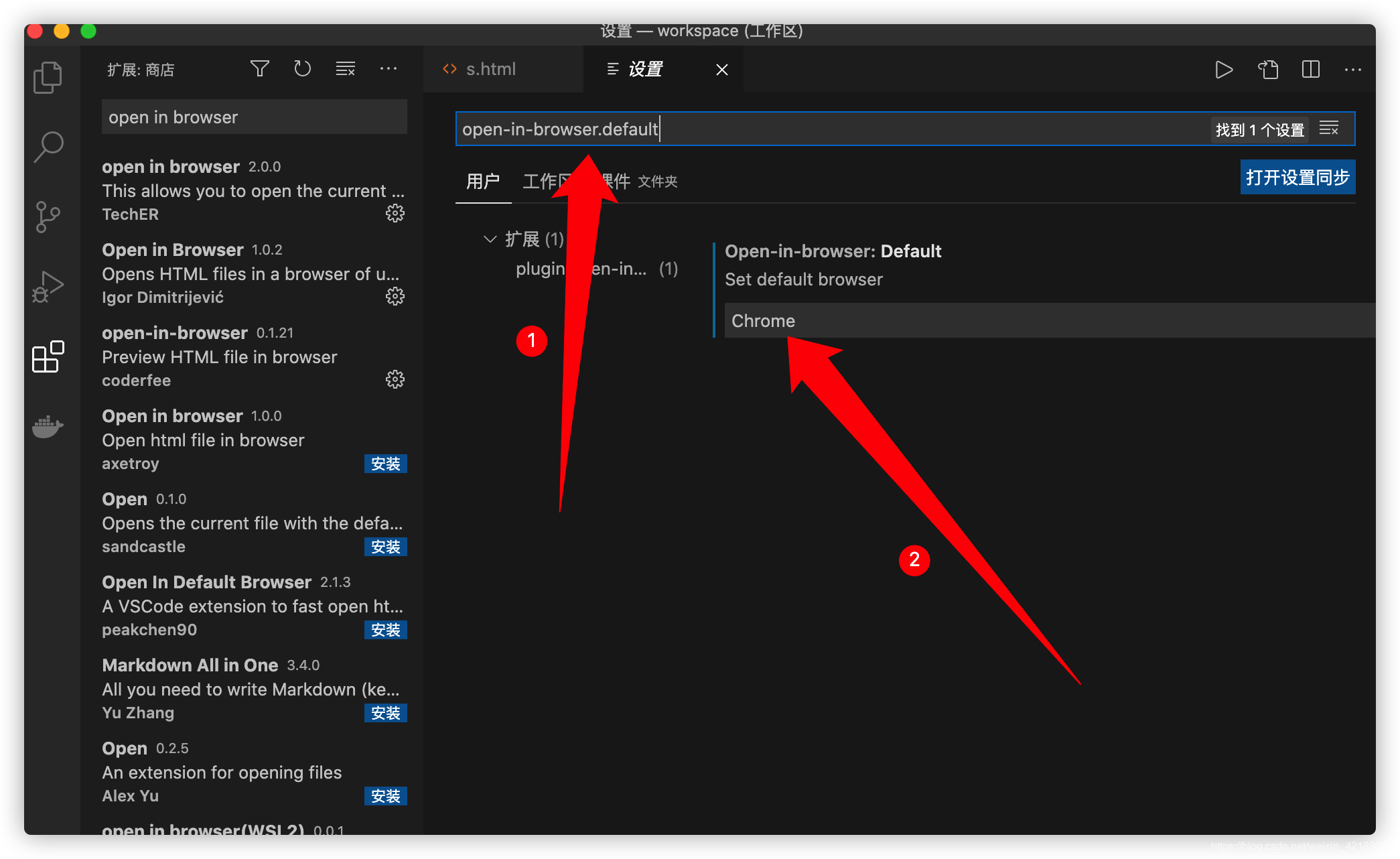Click the filter icon in Extensions panel
The width and height of the screenshot is (1400, 859).
click(259, 68)
